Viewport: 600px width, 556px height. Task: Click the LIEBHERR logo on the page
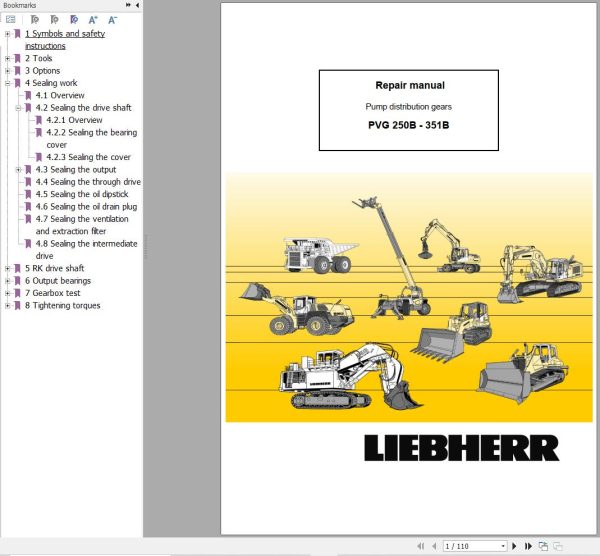point(461,448)
